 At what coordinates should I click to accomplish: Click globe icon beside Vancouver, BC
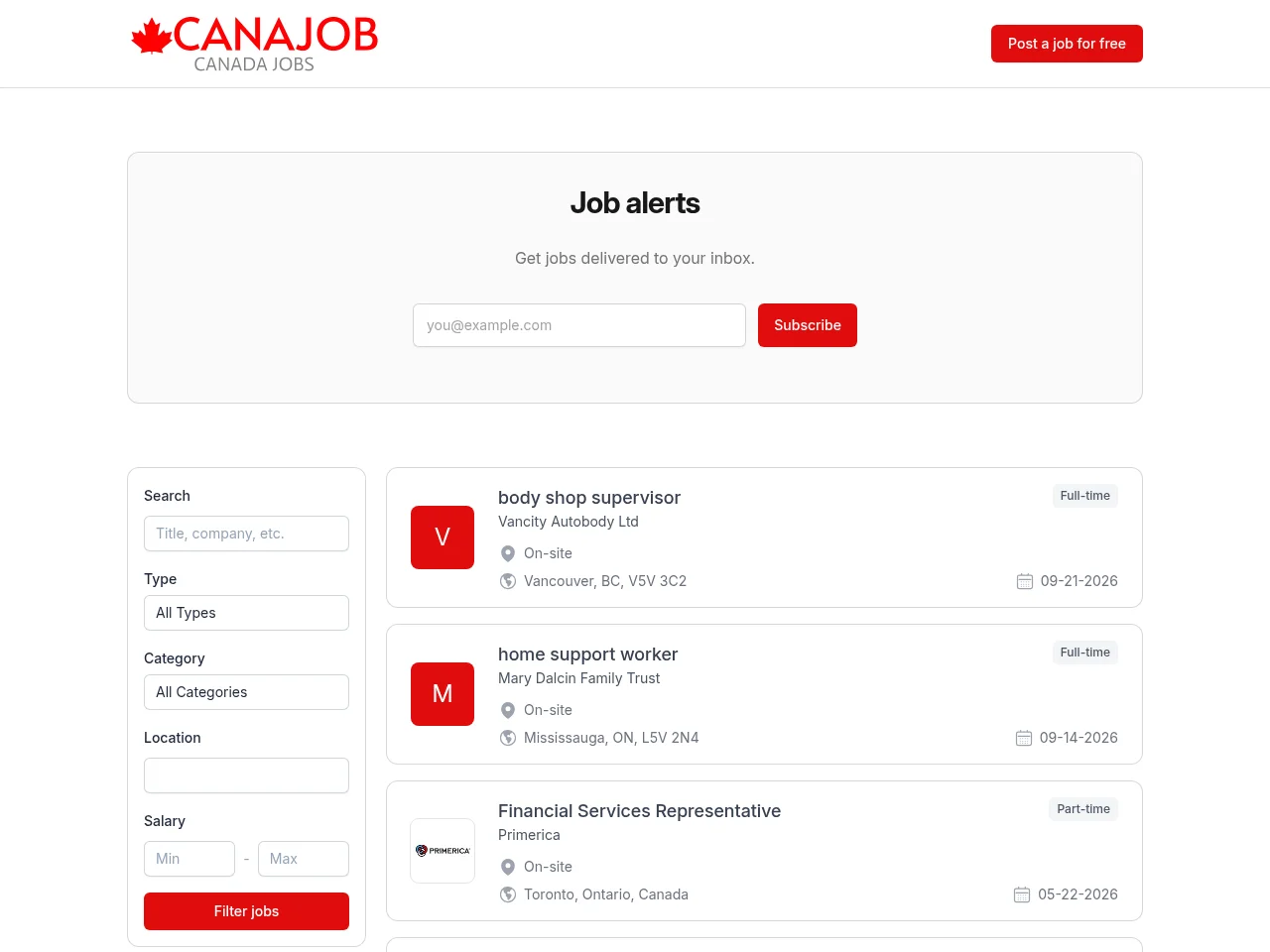click(x=508, y=581)
